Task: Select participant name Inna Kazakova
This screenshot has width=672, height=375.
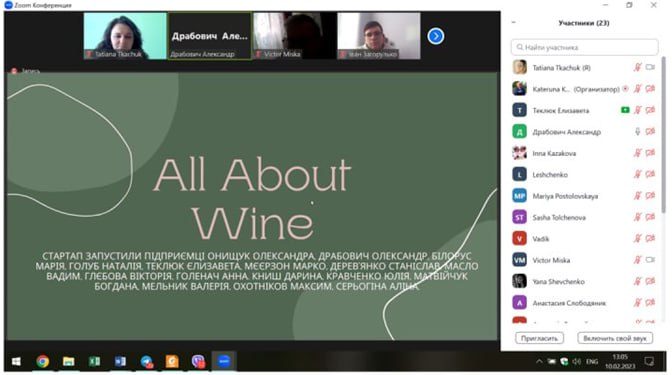Action: click(554, 153)
